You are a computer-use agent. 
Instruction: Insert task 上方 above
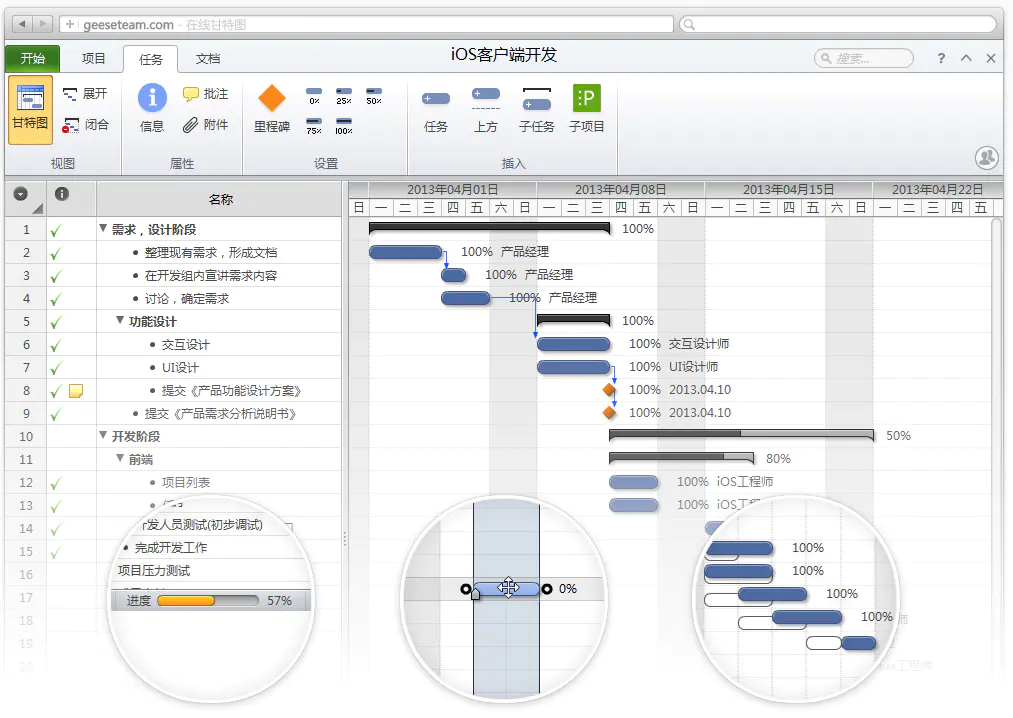click(x=486, y=109)
